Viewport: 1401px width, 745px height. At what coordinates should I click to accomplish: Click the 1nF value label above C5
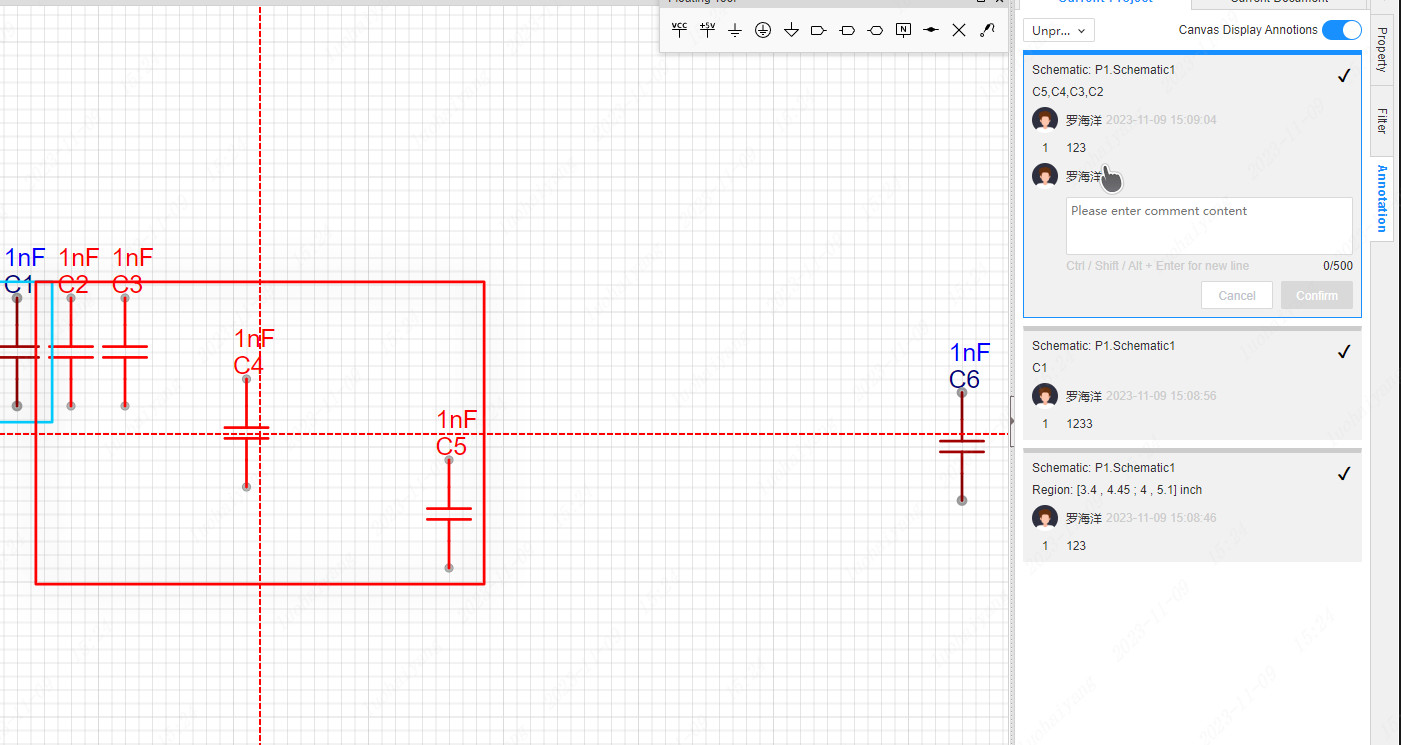[457, 419]
